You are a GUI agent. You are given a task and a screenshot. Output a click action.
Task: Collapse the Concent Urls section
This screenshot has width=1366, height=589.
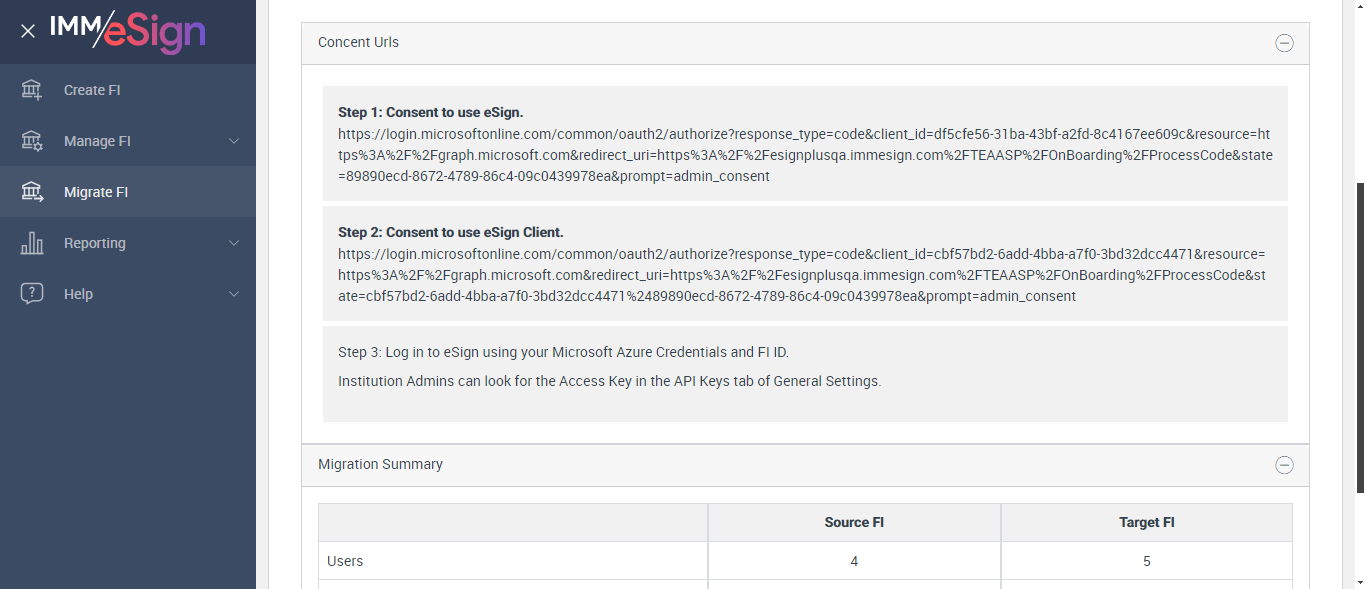1284,43
